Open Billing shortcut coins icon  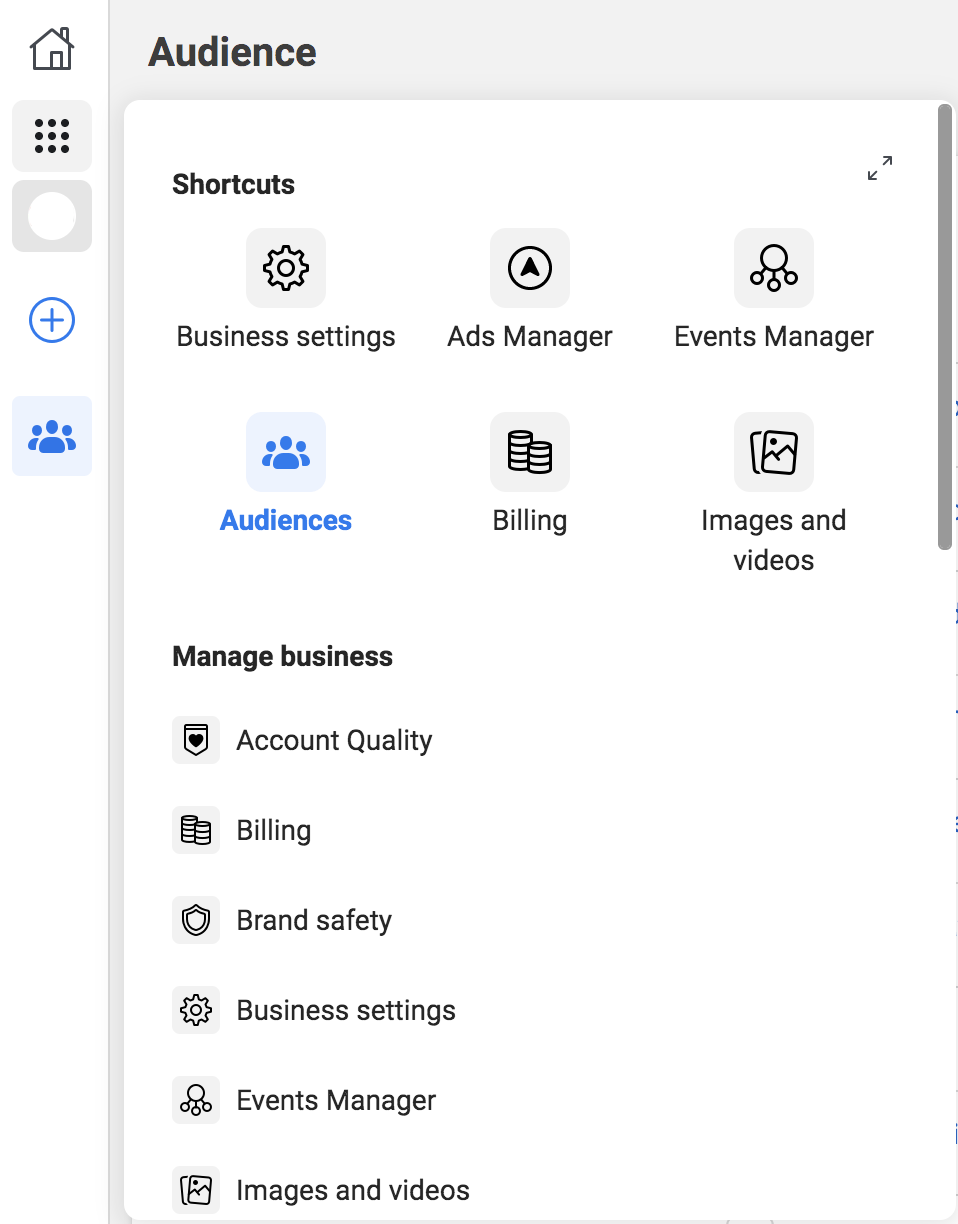[x=530, y=452]
